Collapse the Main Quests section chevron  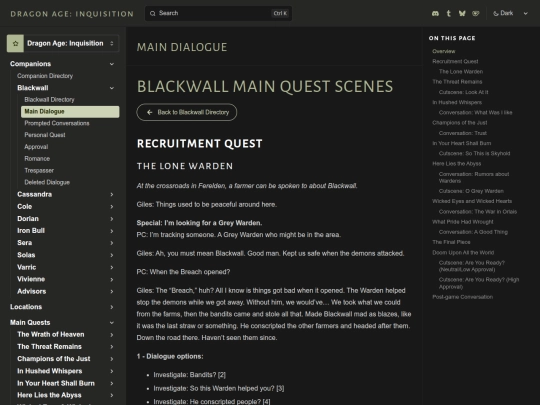pyautogui.click(x=112, y=323)
